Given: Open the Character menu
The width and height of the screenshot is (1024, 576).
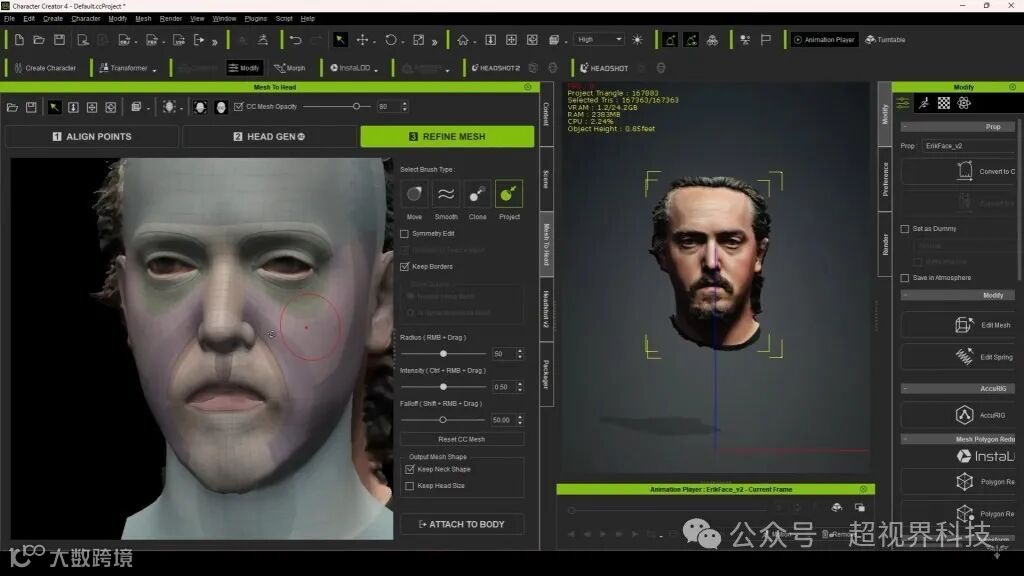Looking at the screenshot, I should (x=86, y=19).
